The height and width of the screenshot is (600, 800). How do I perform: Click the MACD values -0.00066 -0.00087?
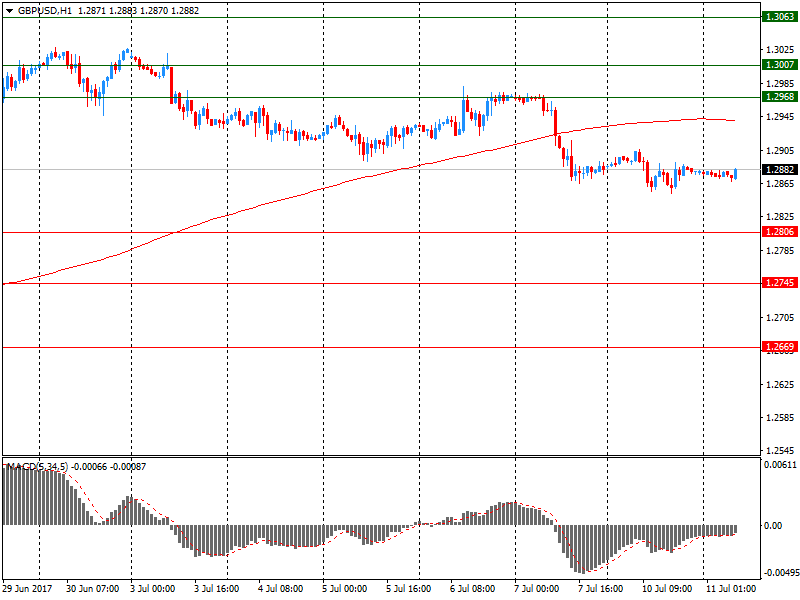point(109,466)
